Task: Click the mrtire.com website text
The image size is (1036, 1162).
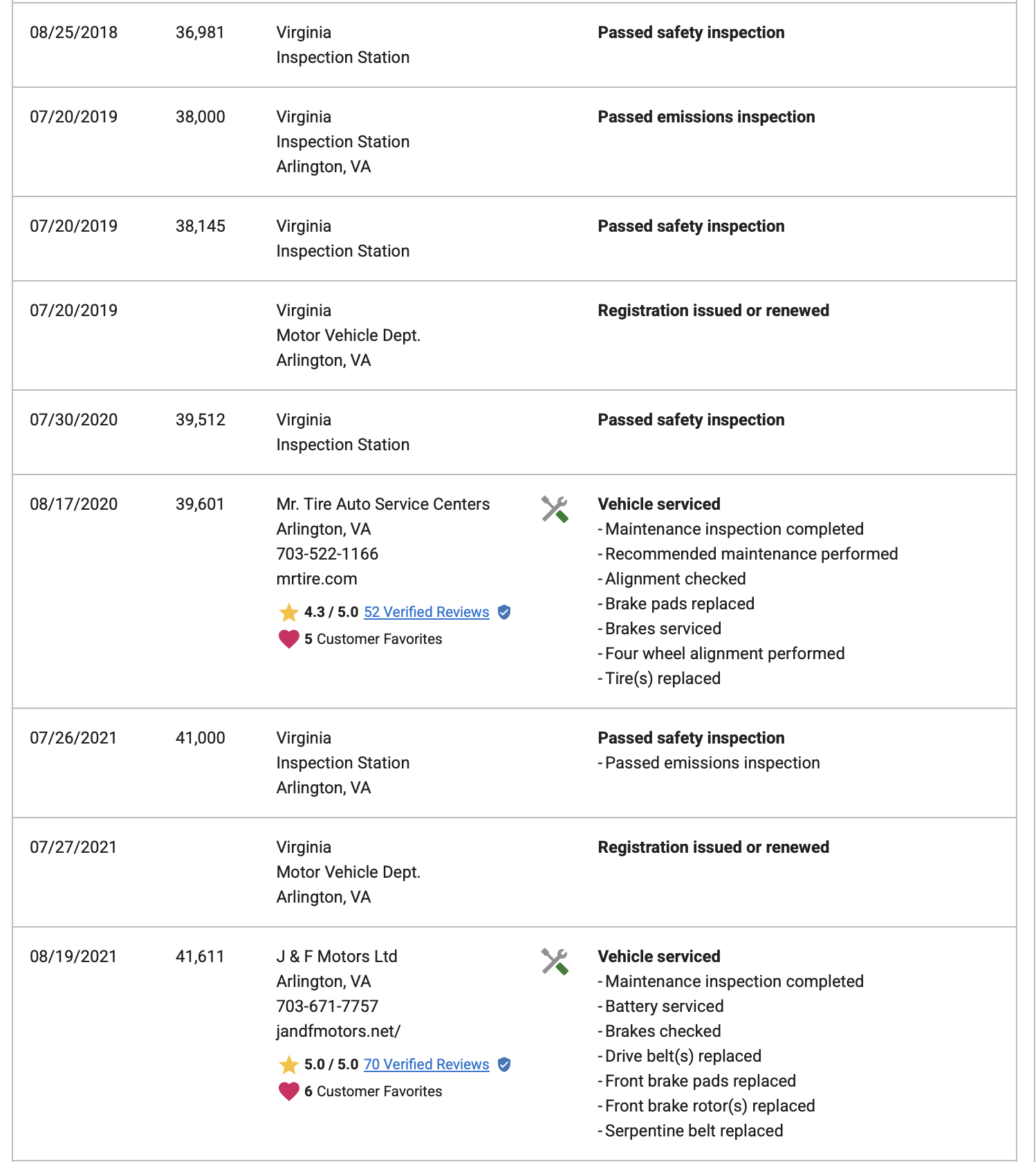Action: coord(317,579)
